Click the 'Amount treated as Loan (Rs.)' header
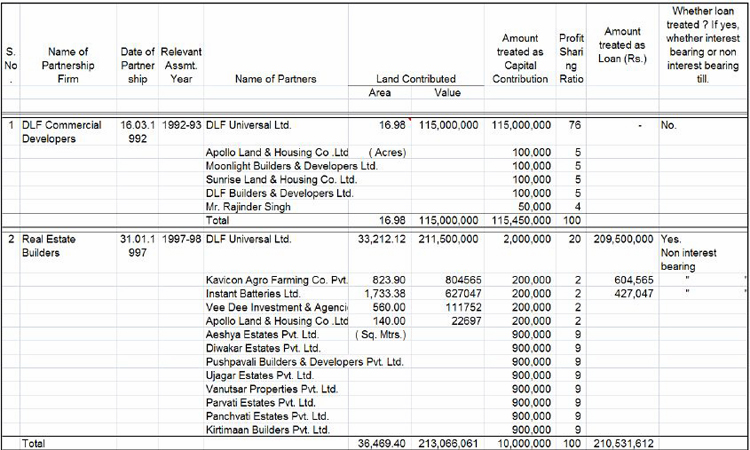Image resolution: width=750 pixels, height=450 pixels. [621, 45]
